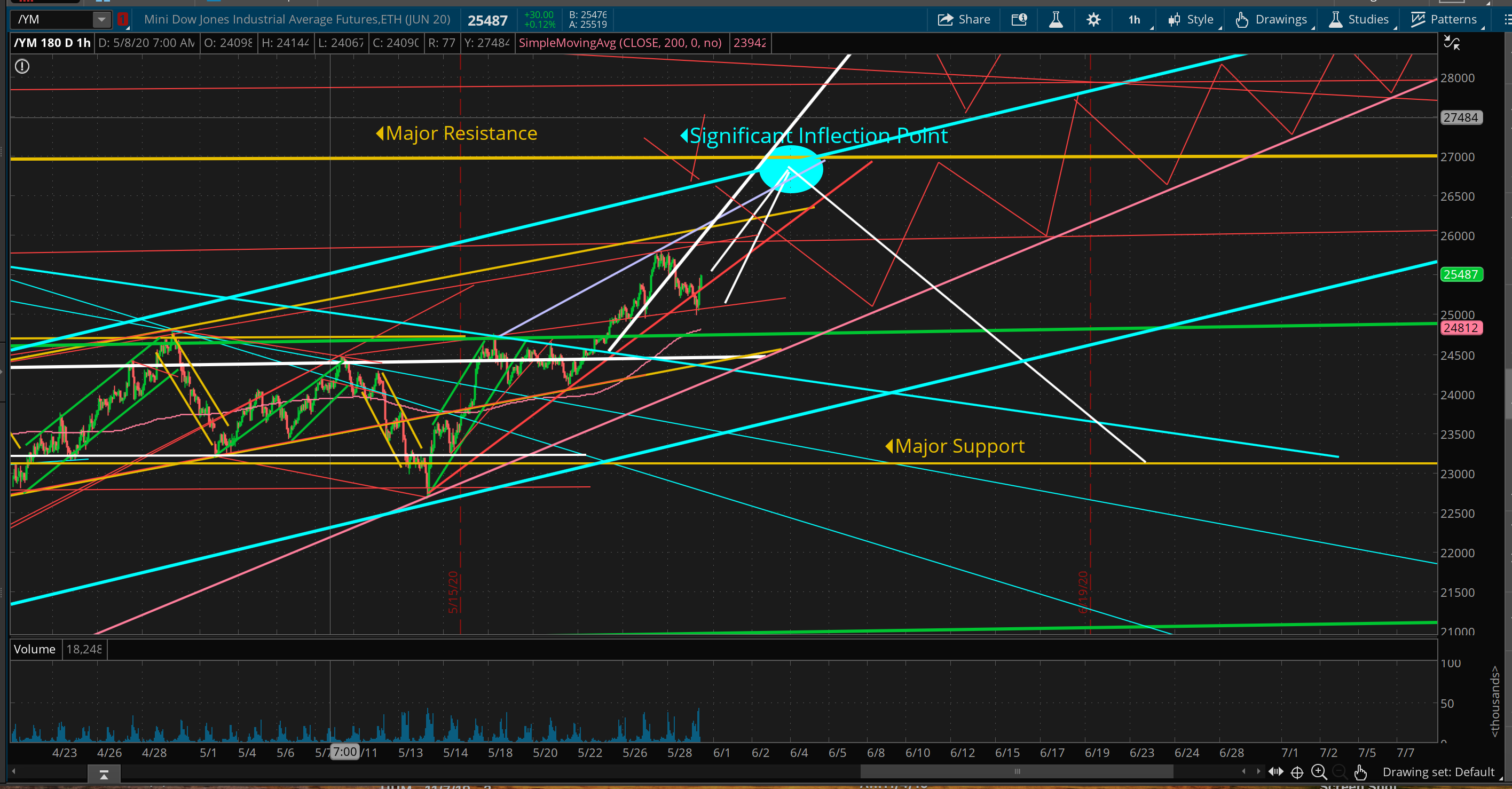
Task: Click the zoom in magnifier icon
Action: [x=1318, y=772]
